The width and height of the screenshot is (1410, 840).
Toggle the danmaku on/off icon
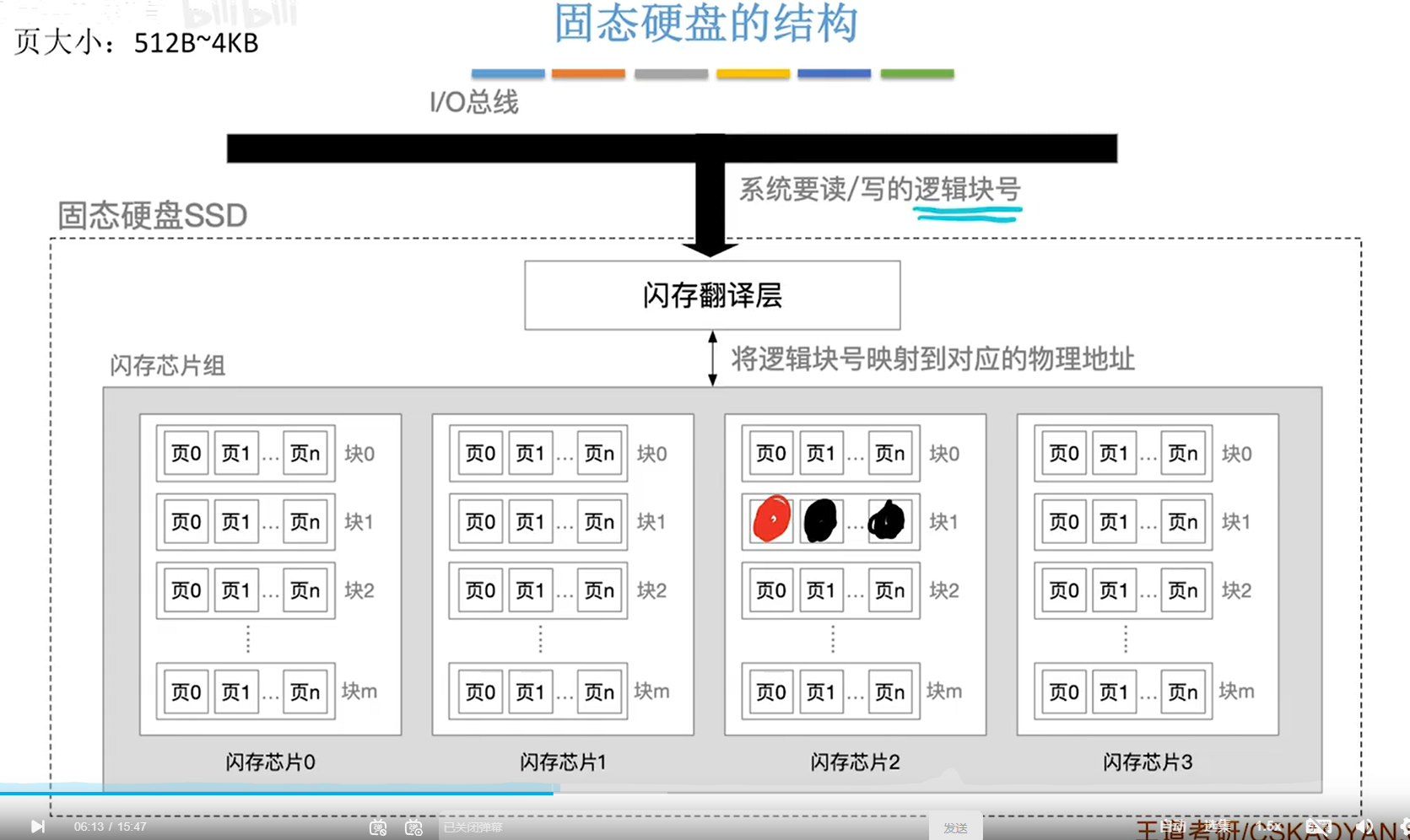[378, 827]
